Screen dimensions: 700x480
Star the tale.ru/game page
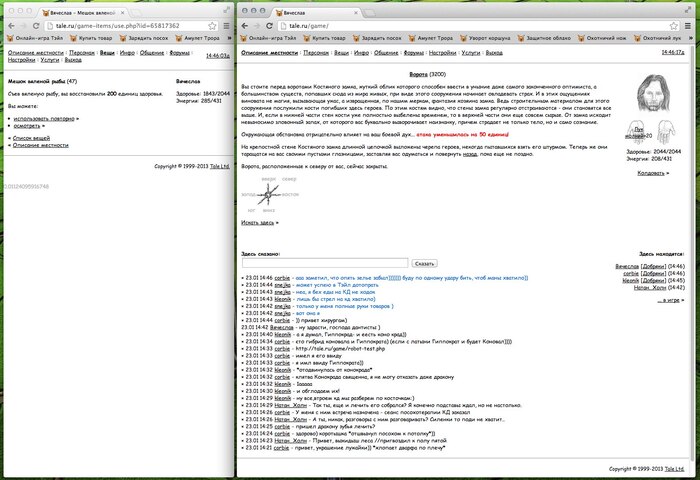click(x=674, y=26)
